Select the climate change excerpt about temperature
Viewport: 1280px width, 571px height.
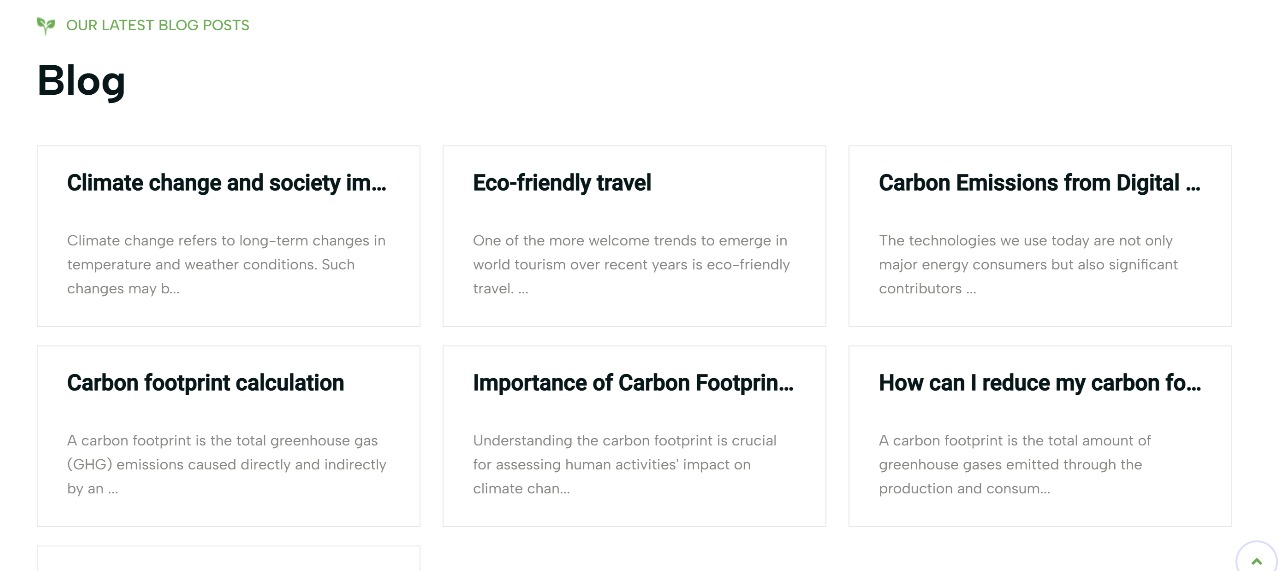click(227, 264)
